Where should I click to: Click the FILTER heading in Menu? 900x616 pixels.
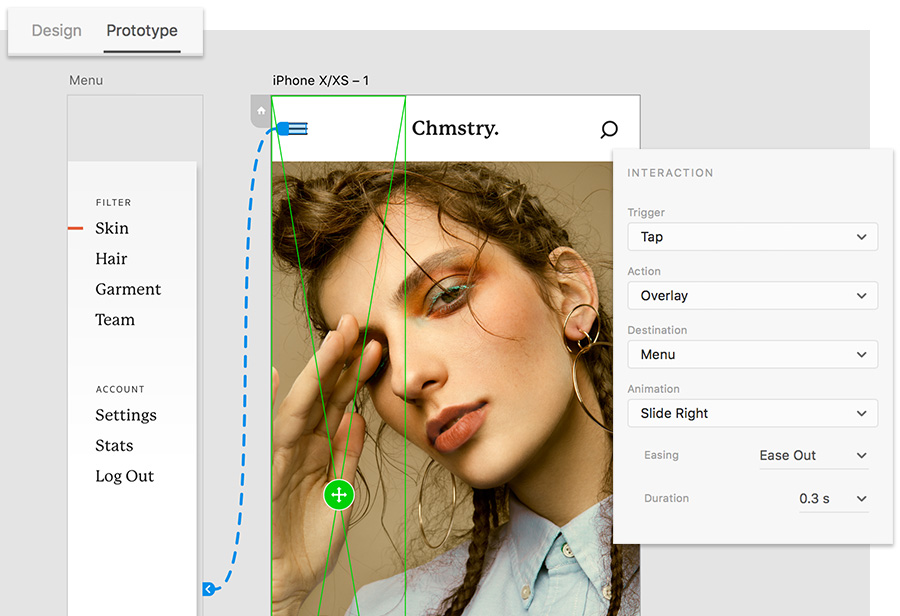[114, 203]
